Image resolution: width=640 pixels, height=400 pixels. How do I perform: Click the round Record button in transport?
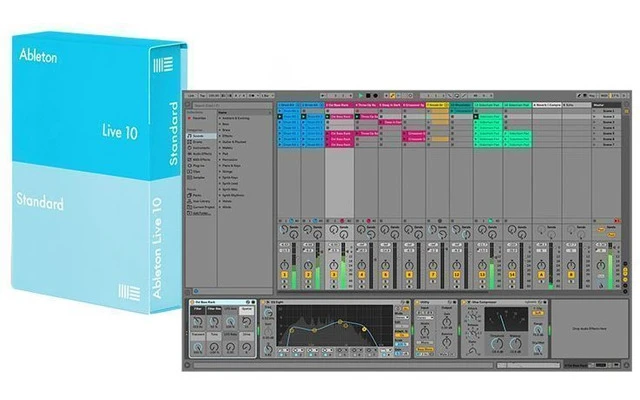pyautogui.click(x=375, y=96)
